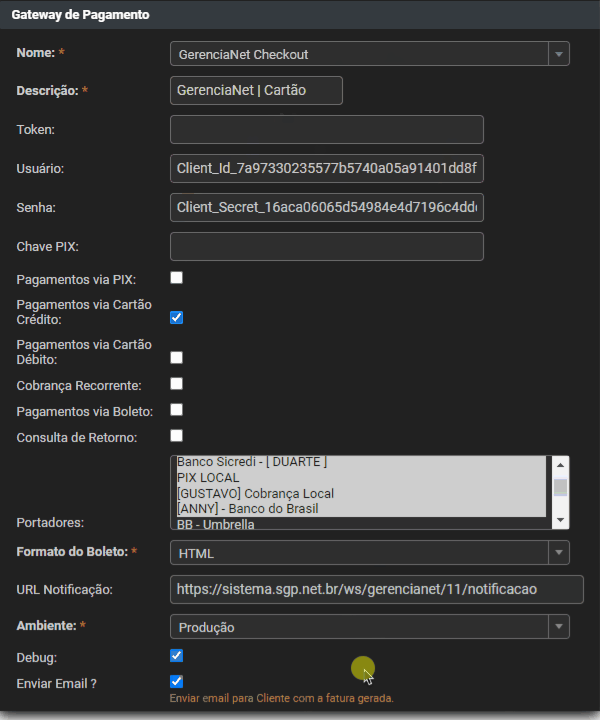Open the Nome gateway dropdown

coord(369,53)
